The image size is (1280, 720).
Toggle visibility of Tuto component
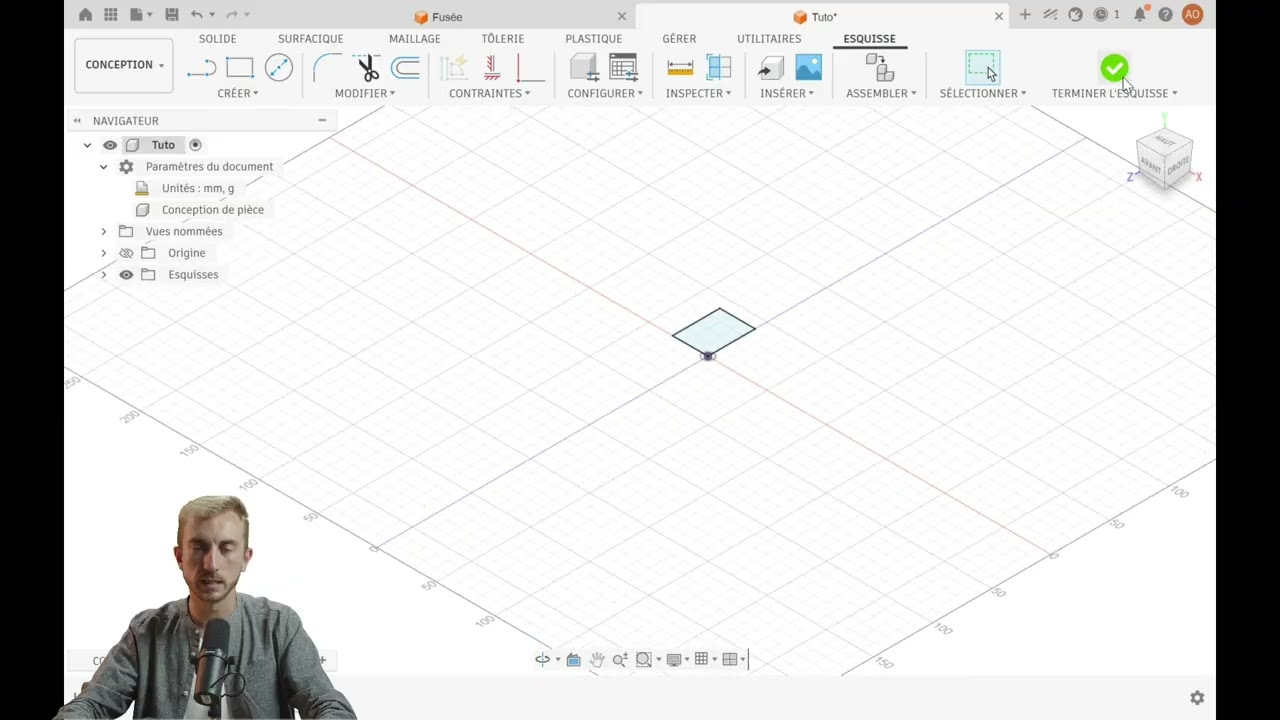pyautogui.click(x=110, y=145)
